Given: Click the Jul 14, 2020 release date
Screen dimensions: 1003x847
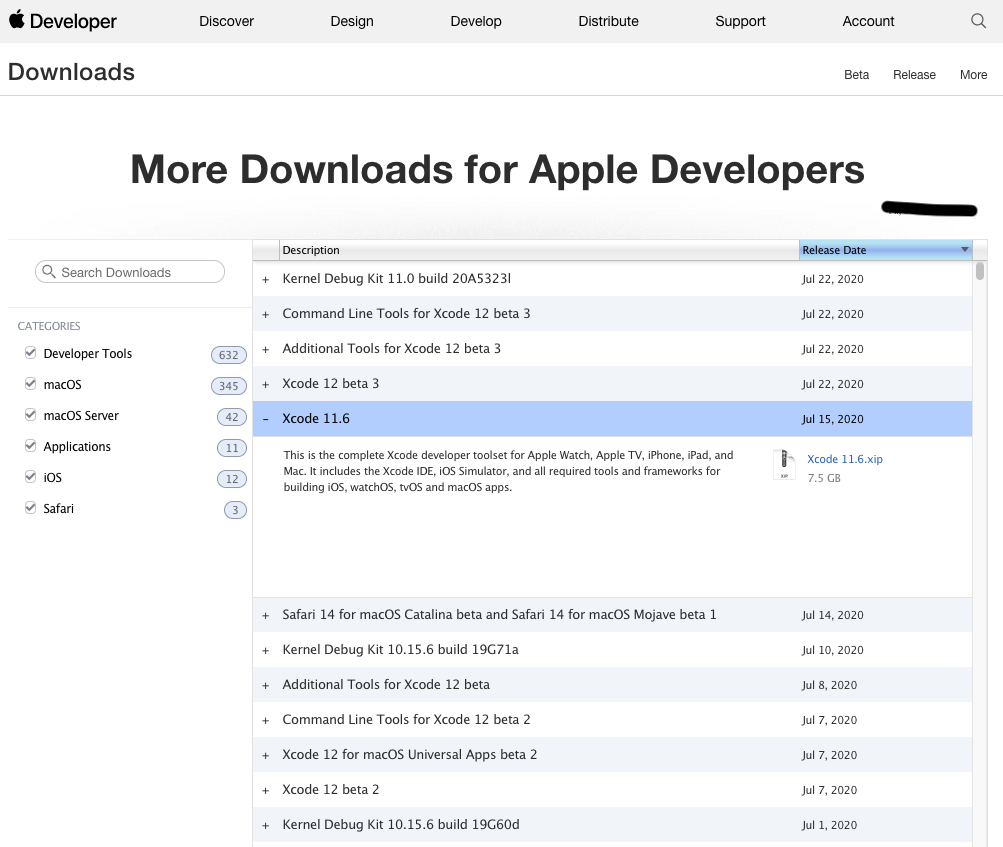Looking at the screenshot, I should [x=832, y=615].
